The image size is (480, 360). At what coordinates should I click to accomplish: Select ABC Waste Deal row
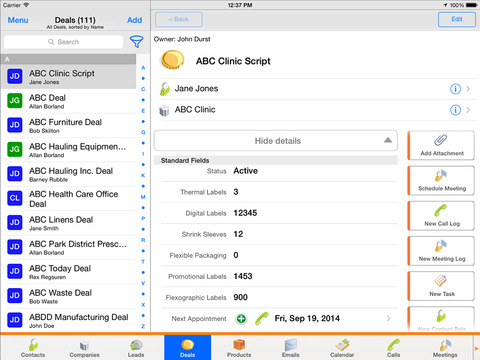(x=68, y=296)
